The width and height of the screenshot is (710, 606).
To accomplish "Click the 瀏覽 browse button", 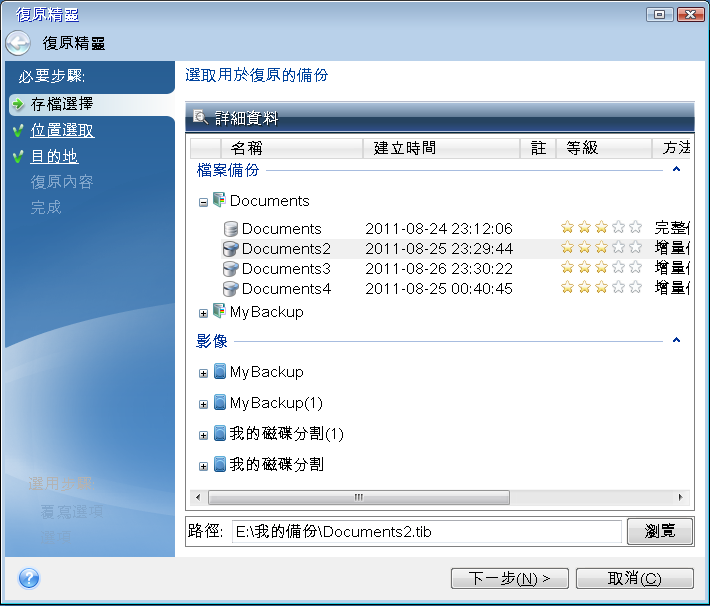I will pyautogui.click(x=659, y=531).
